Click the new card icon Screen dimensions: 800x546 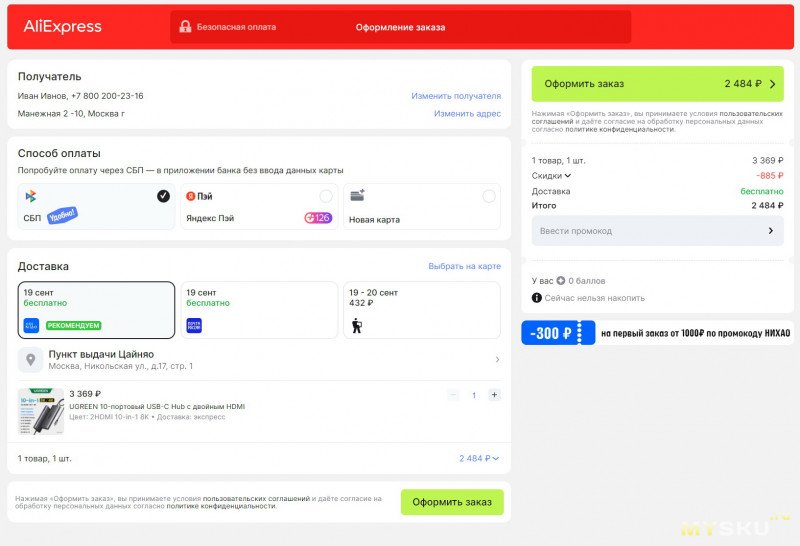(358, 195)
